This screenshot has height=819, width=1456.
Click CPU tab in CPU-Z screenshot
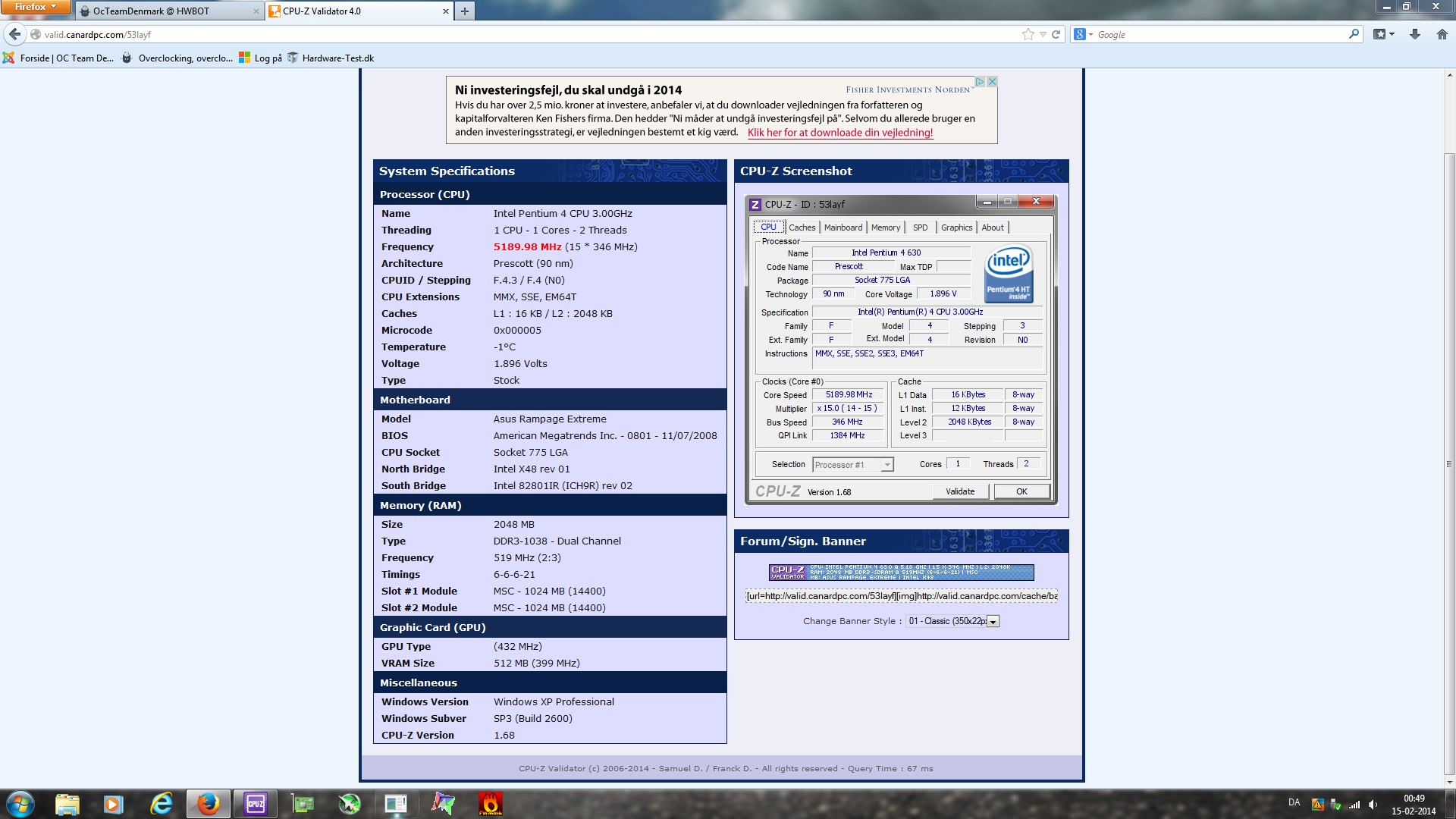click(768, 227)
